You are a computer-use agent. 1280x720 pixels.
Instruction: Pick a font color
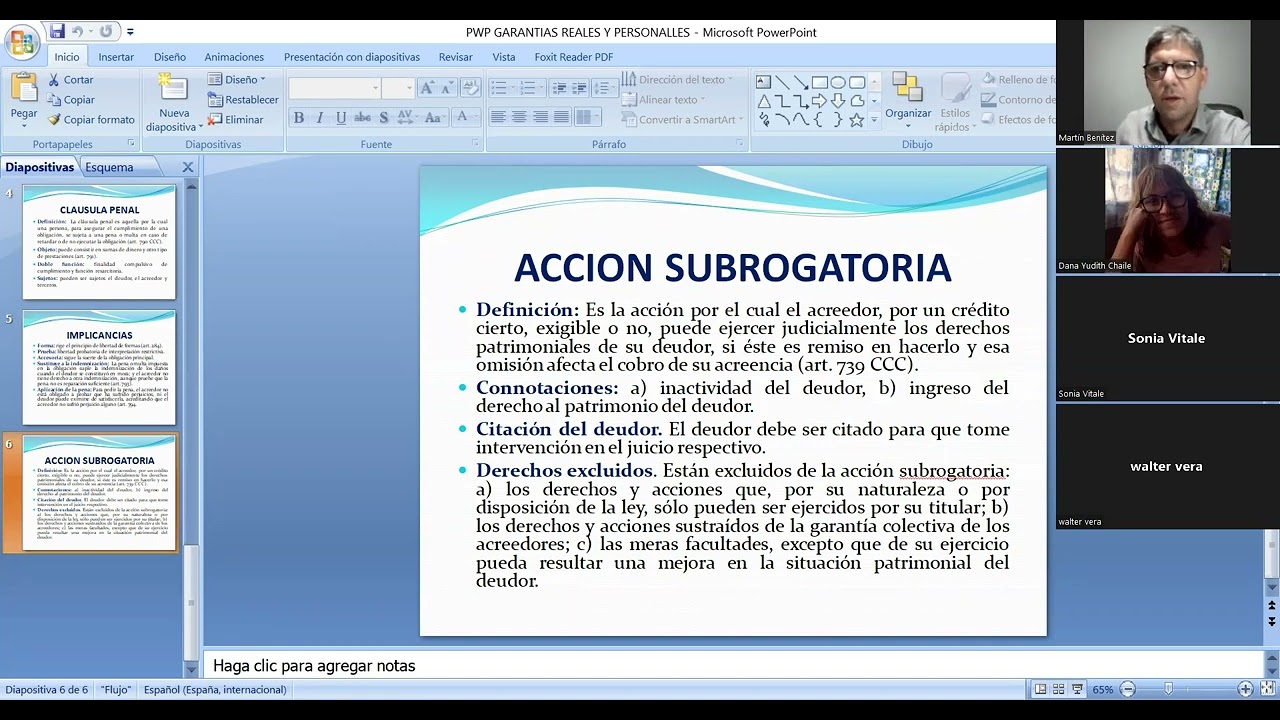465,118
